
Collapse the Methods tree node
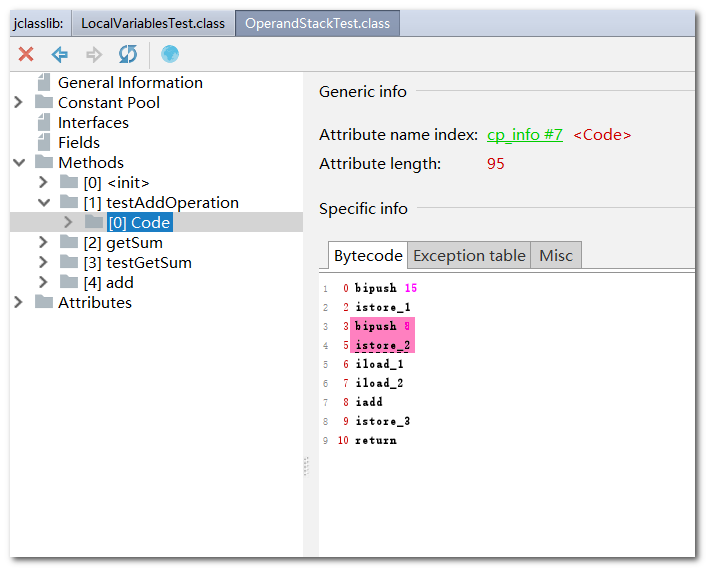(x=18, y=163)
